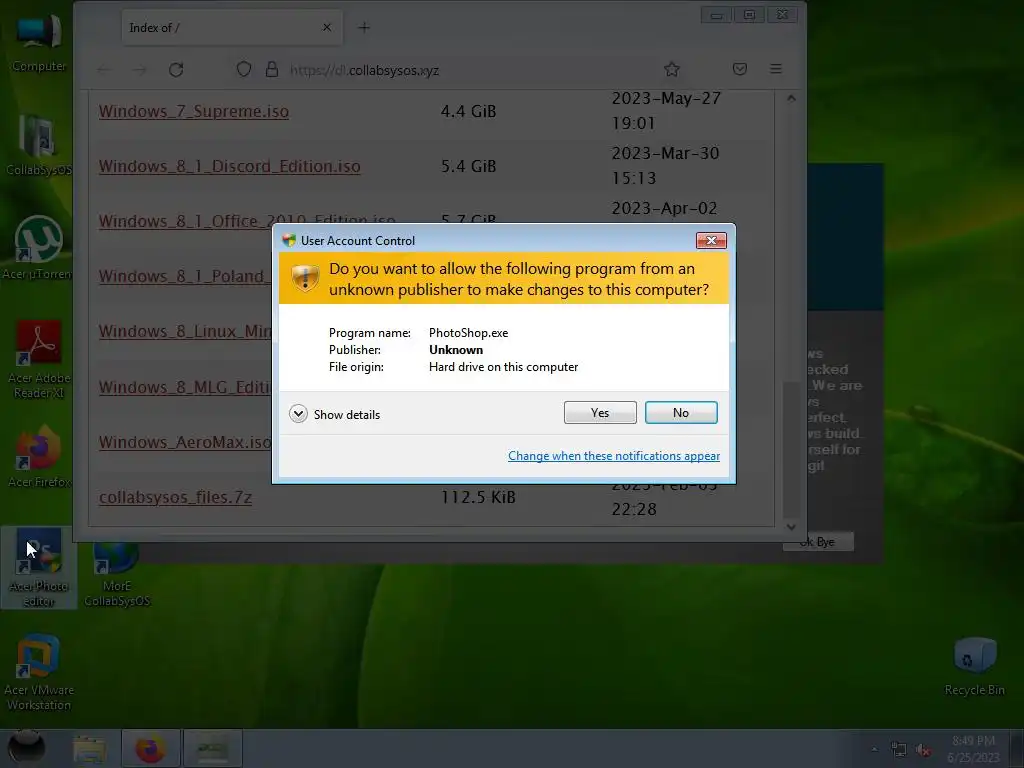Close the Index of / tab
Screen dimensions: 1024x768
pos(327,27)
